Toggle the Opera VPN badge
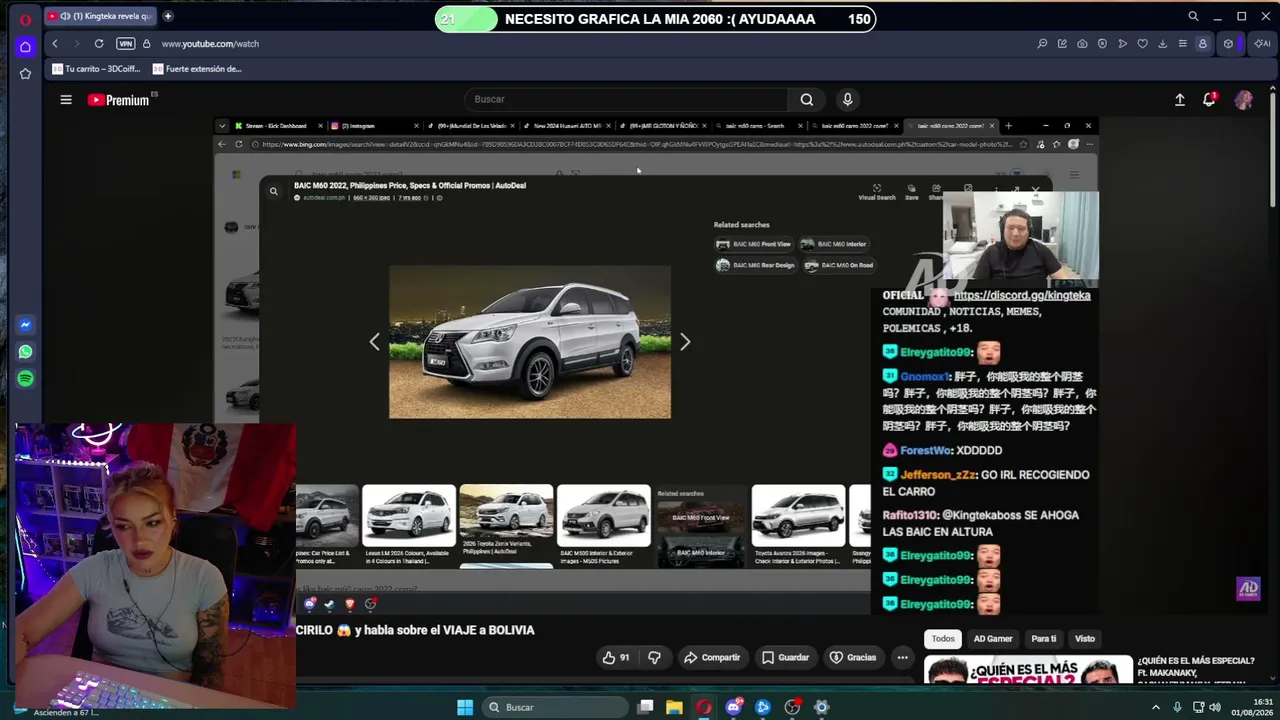1280x720 pixels. pyautogui.click(x=125, y=44)
